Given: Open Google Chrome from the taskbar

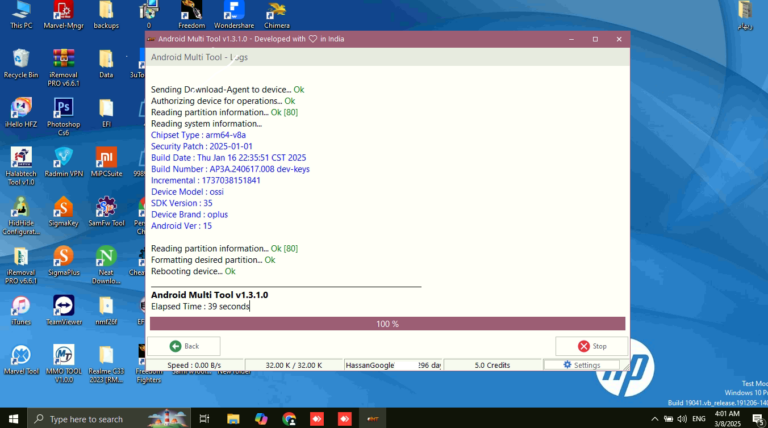Looking at the screenshot, I should click(289, 419).
